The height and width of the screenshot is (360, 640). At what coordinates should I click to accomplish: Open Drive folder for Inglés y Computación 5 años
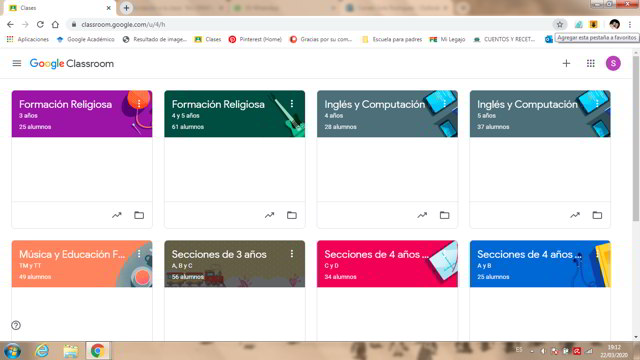click(x=597, y=215)
